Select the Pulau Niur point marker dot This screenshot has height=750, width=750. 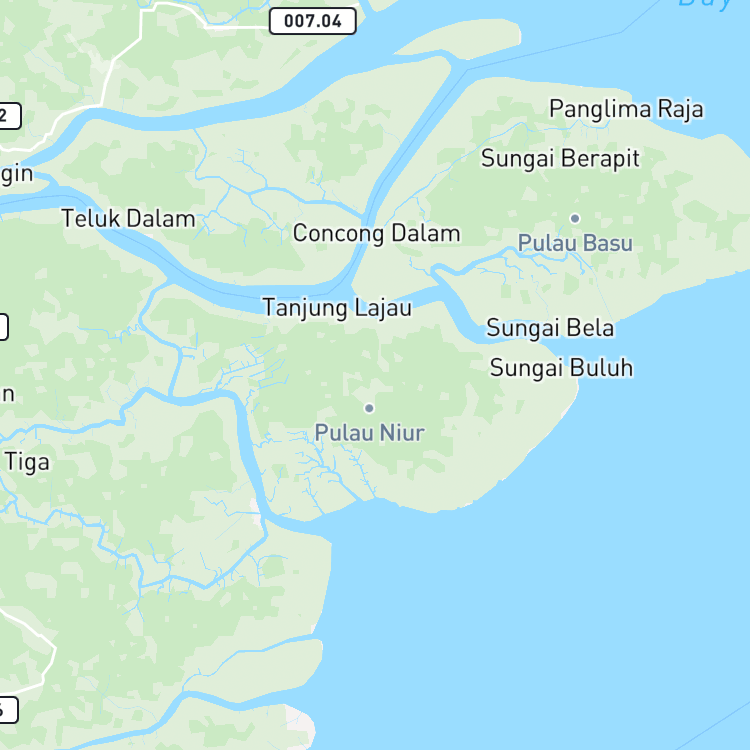point(369,408)
